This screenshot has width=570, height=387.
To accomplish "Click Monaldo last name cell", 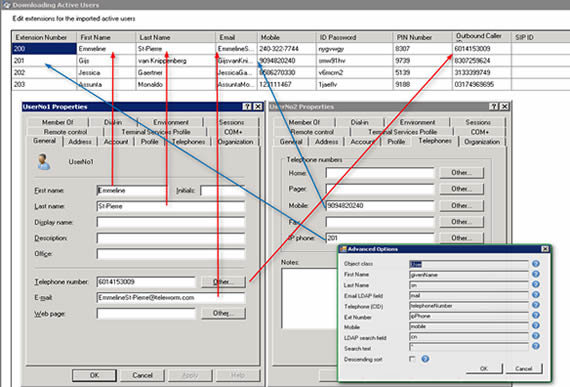I will (x=176, y=84).
